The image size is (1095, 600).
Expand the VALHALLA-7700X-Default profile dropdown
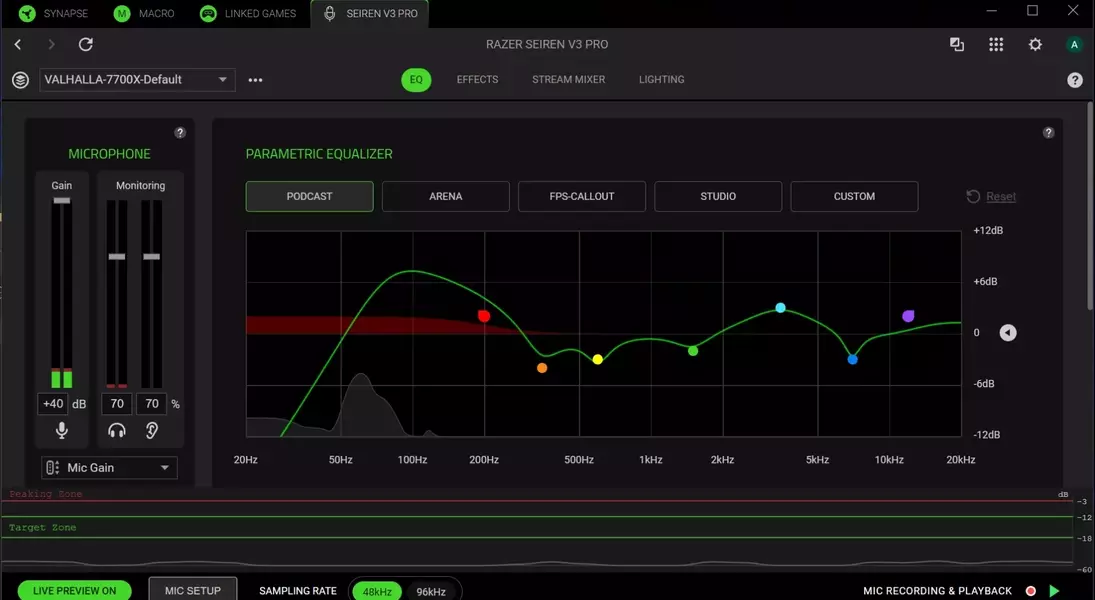[138, 80]
